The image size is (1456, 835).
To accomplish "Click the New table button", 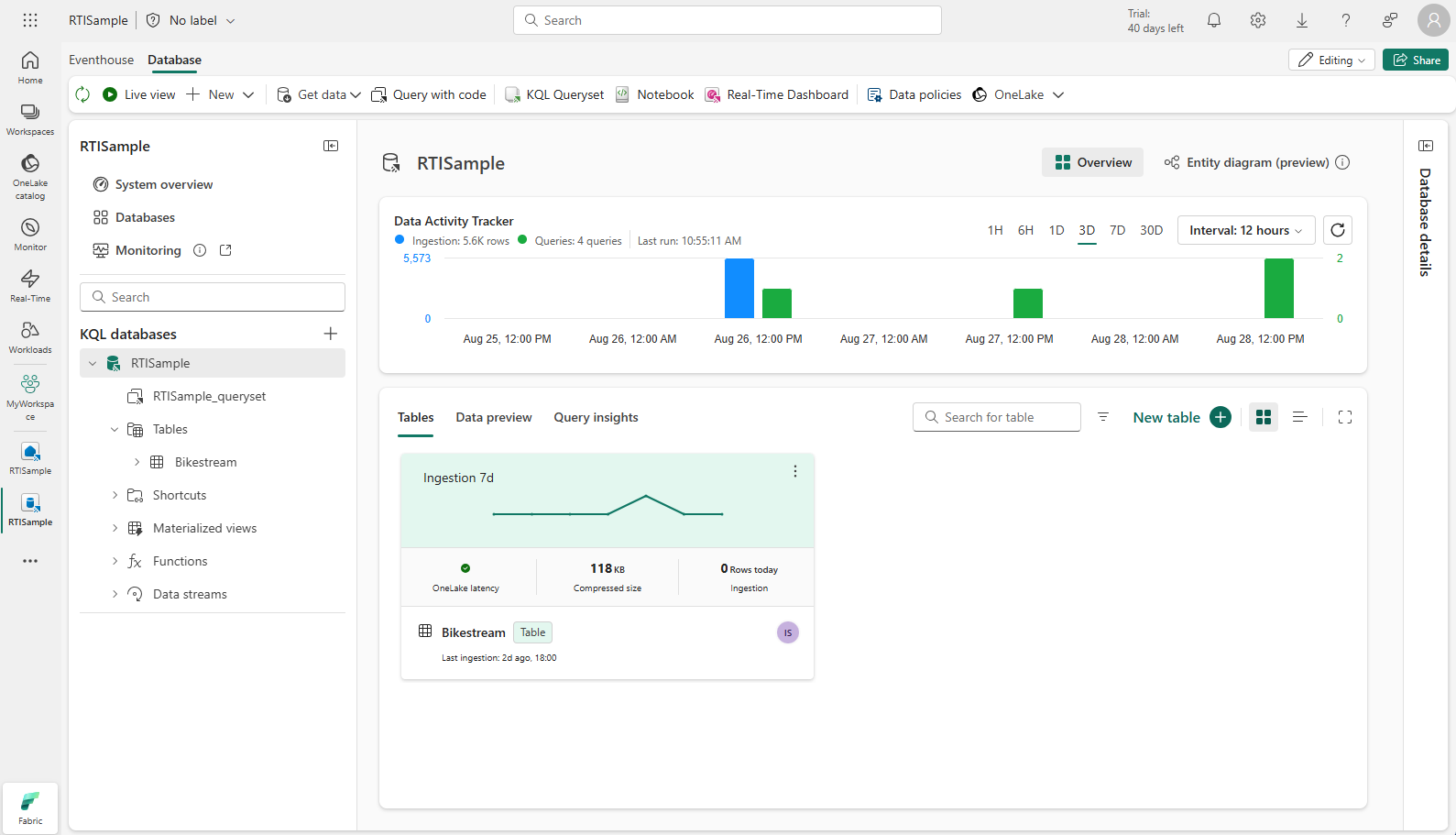I will (1181, 417).
